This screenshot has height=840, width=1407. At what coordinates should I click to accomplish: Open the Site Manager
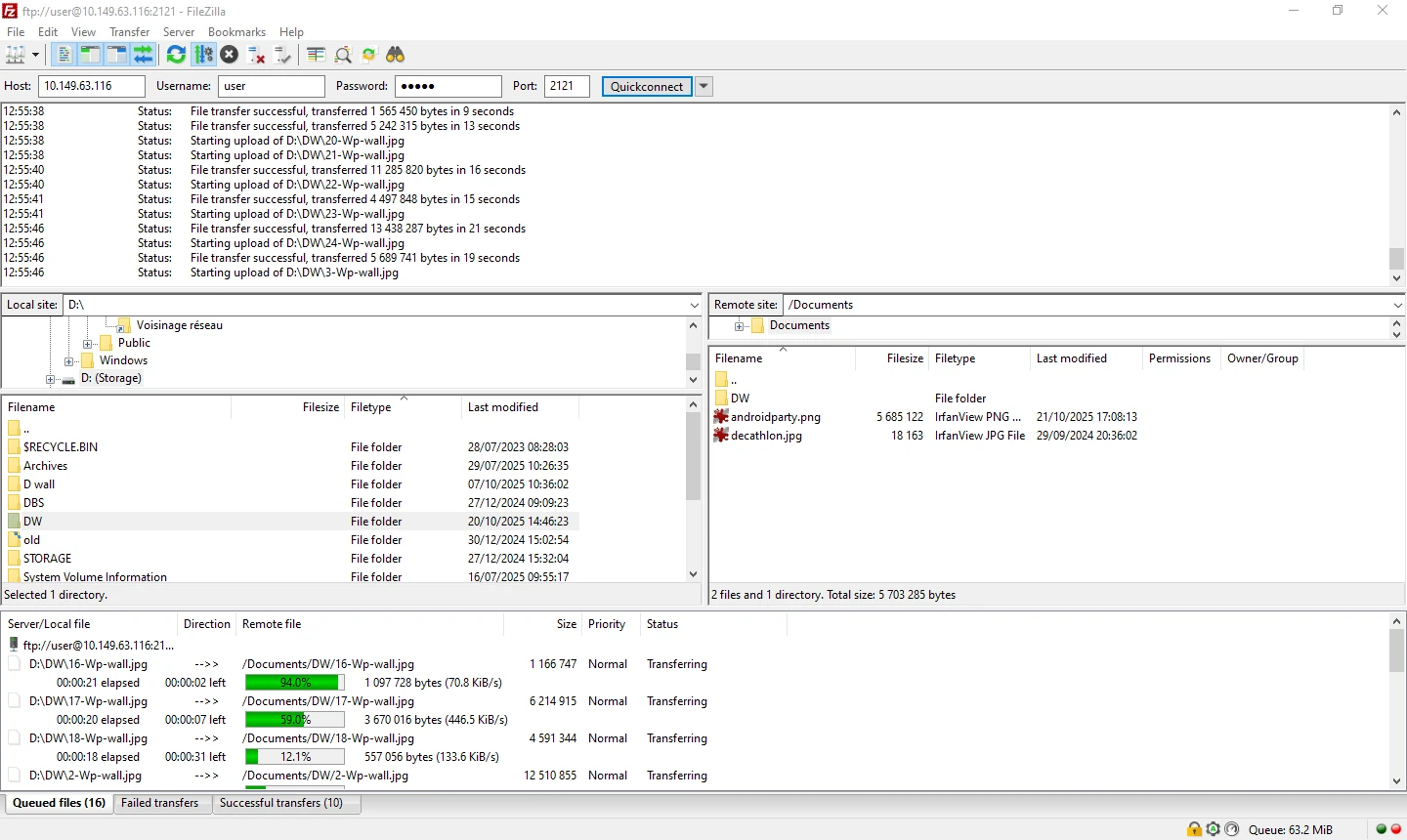point(16,55)
